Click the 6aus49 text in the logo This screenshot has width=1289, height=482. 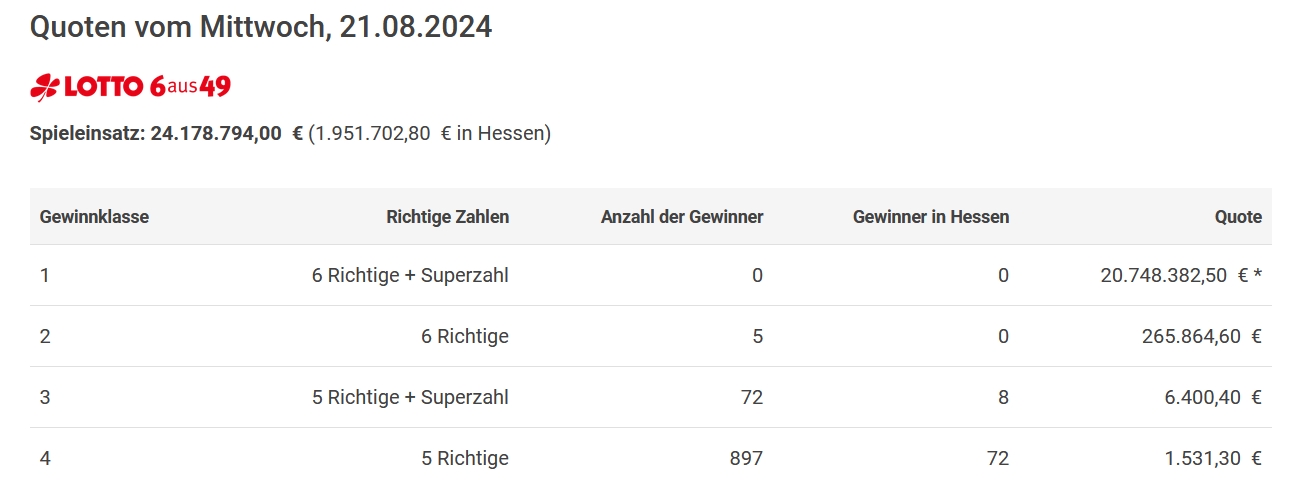click(x=190, y=87)
